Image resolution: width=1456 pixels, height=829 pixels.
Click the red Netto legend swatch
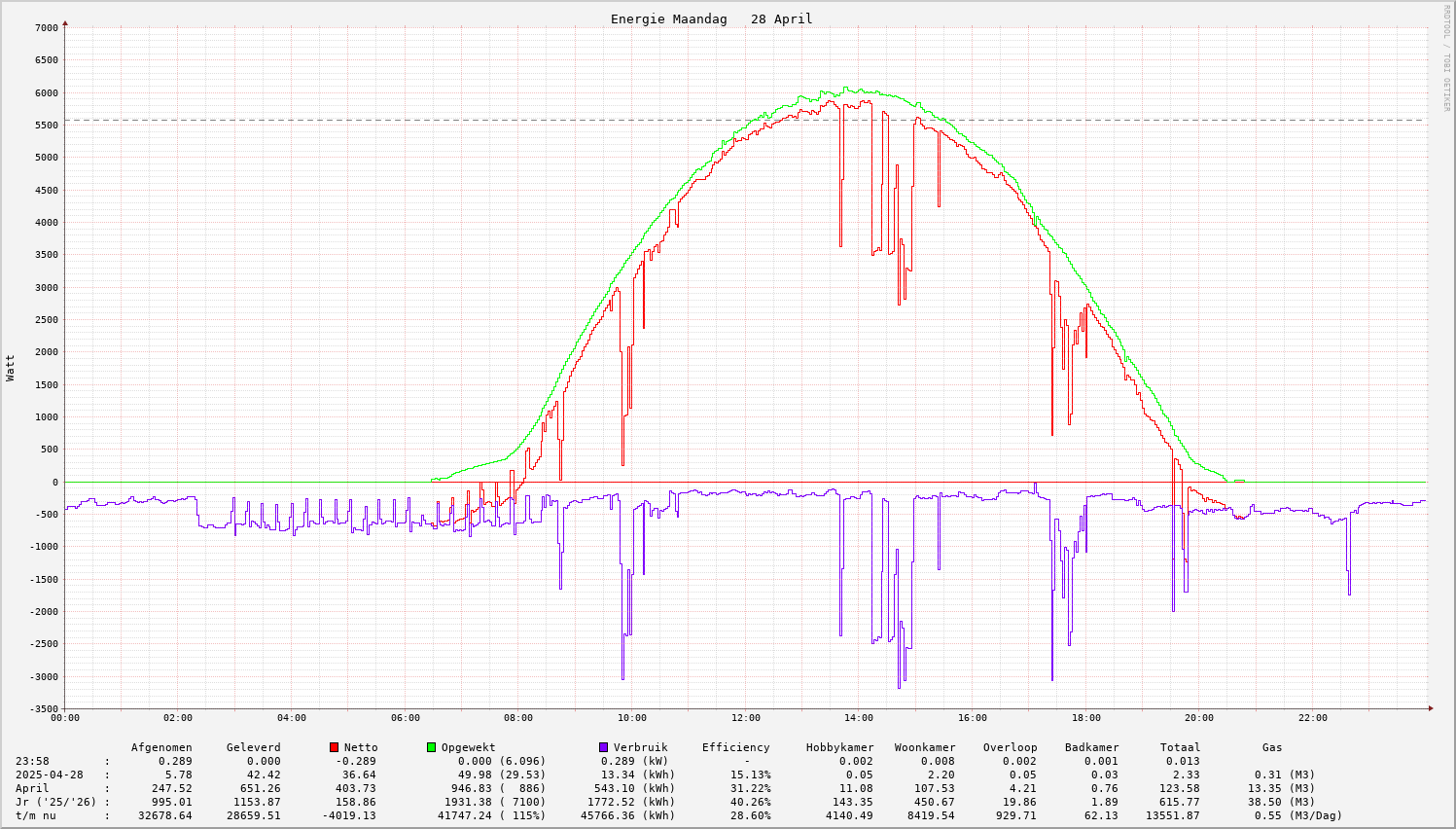click(334, 747)
